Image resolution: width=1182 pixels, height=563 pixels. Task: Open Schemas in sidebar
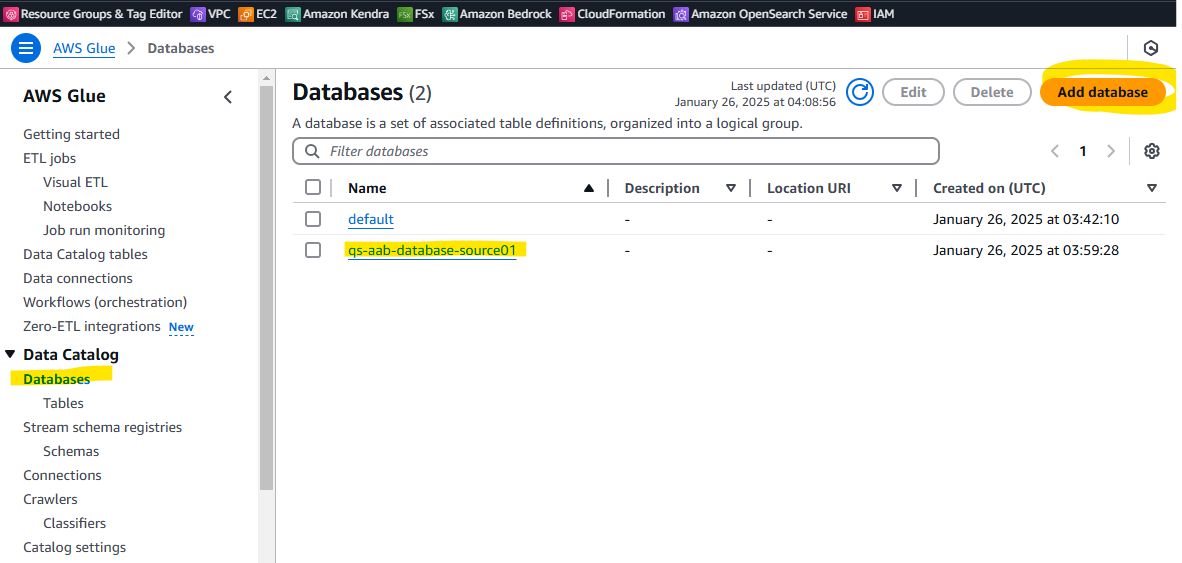71,451
